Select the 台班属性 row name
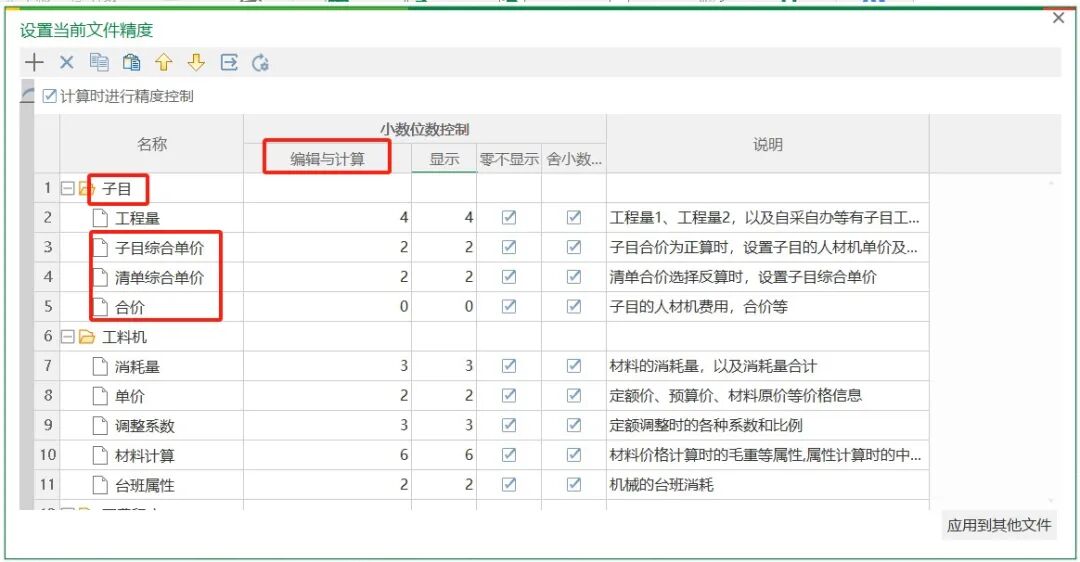The image size is (1080, 562). tap(145, 485)
